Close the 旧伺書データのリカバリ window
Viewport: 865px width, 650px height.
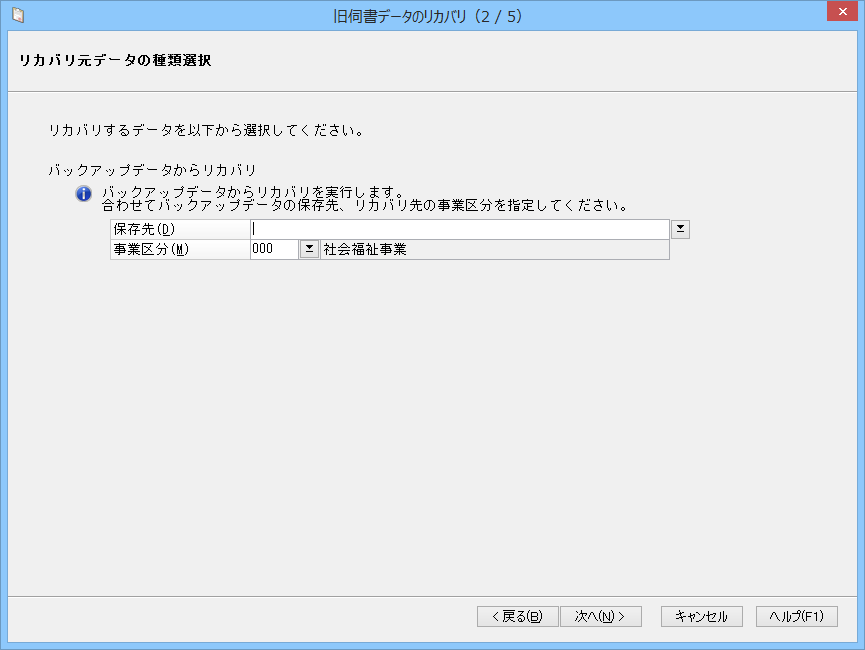coord(842,11)
